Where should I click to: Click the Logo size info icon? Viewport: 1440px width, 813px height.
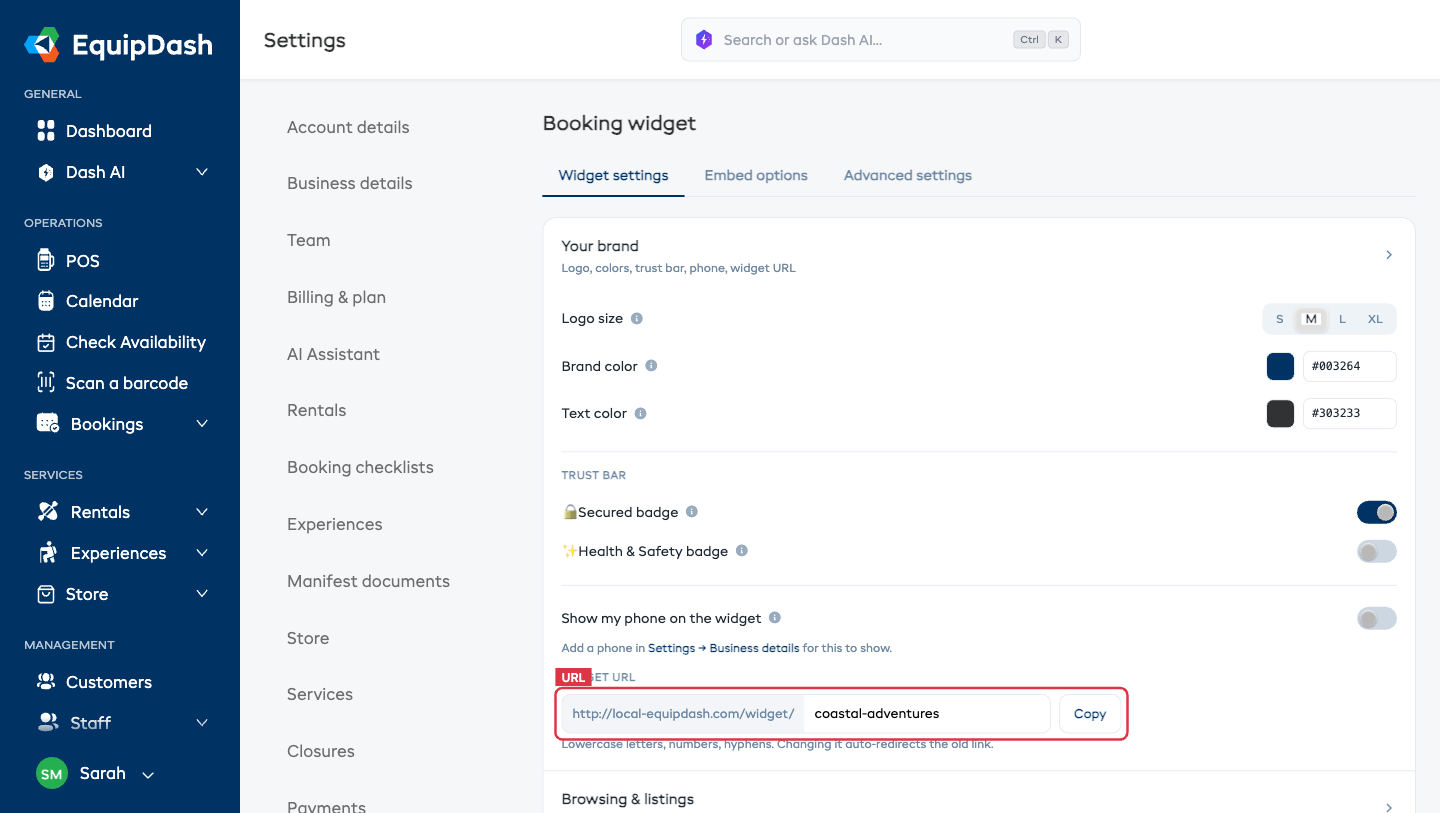(x=637, y=318)
